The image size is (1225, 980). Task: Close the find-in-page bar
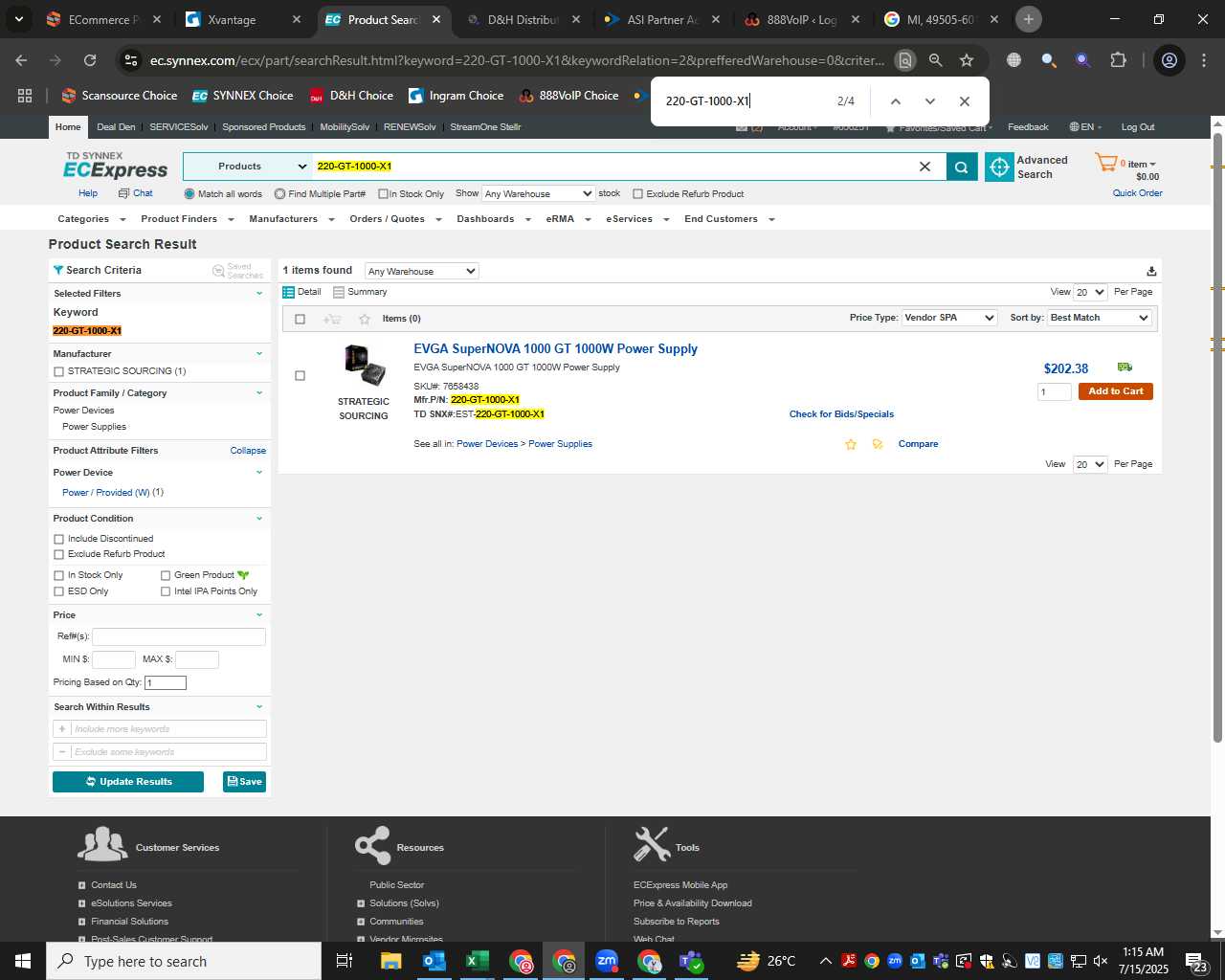click(x=965, y=101)
